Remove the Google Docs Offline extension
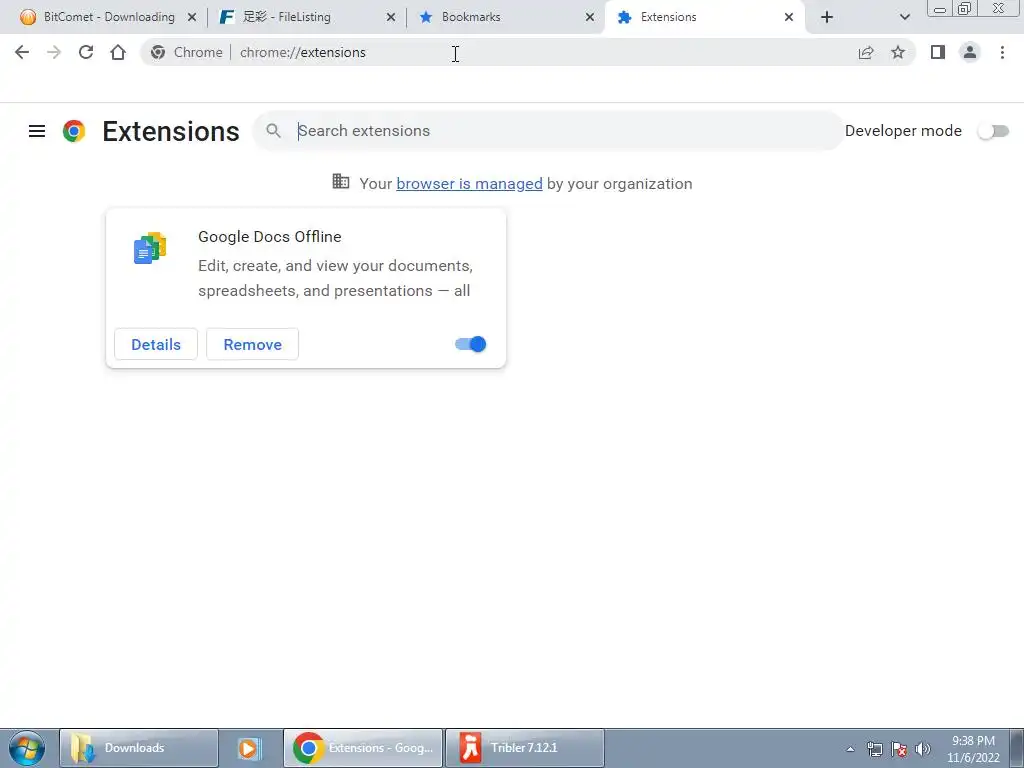This screenshot has width=1024, height=768. click(252, 344)
